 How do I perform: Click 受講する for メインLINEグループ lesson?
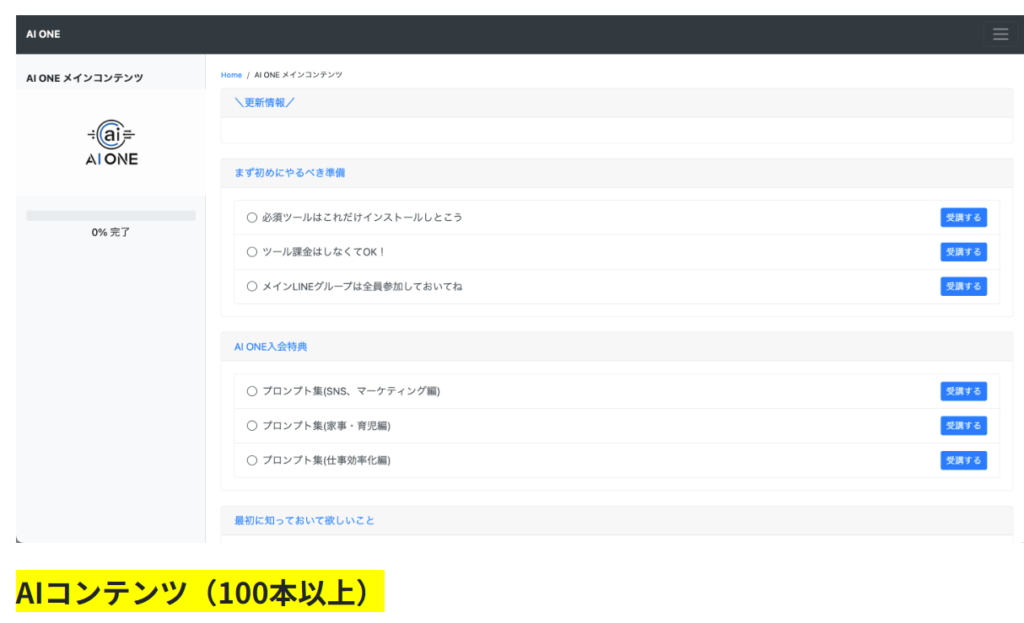[963, 286]
